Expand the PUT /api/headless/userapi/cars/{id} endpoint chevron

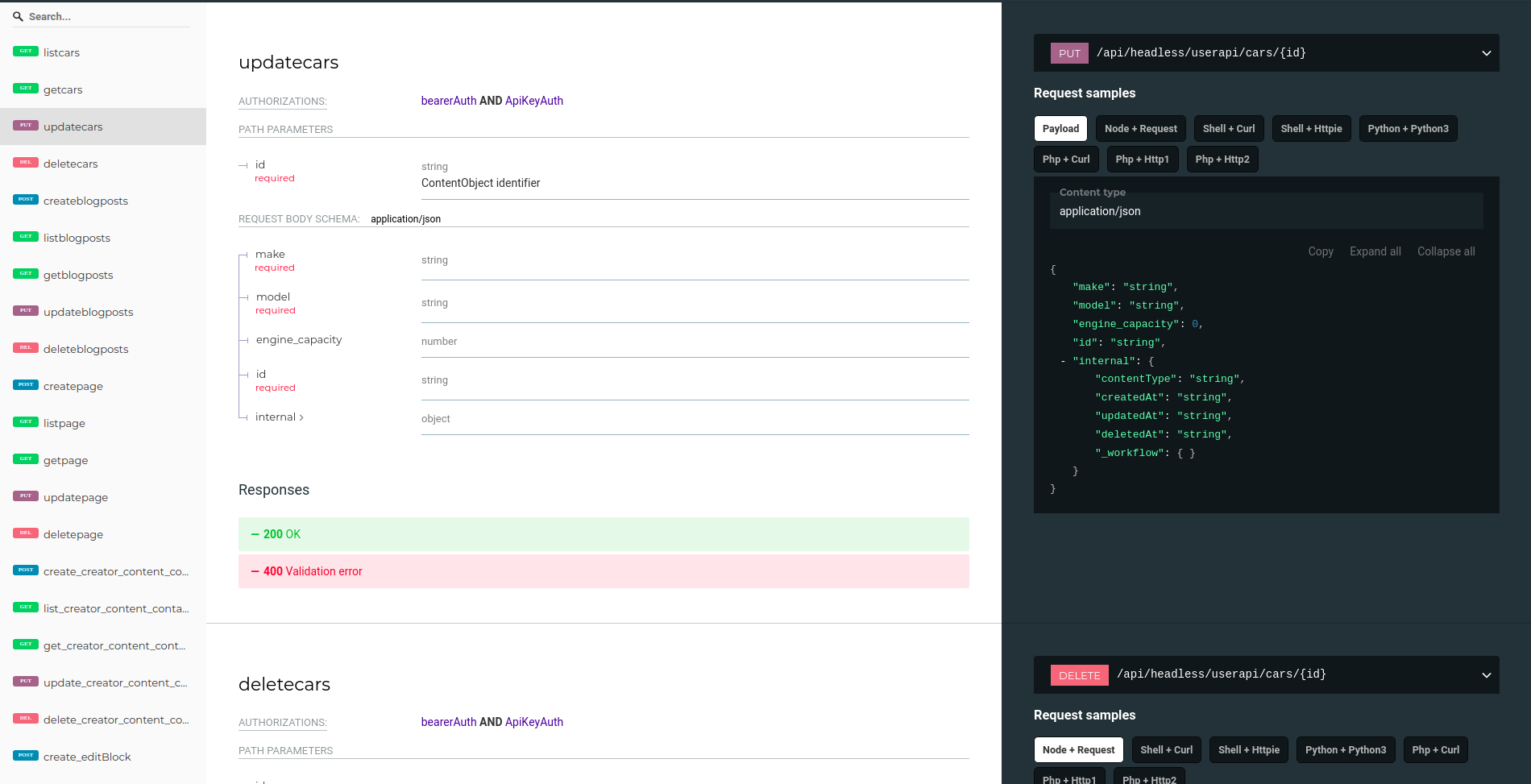coord(1486,53)
